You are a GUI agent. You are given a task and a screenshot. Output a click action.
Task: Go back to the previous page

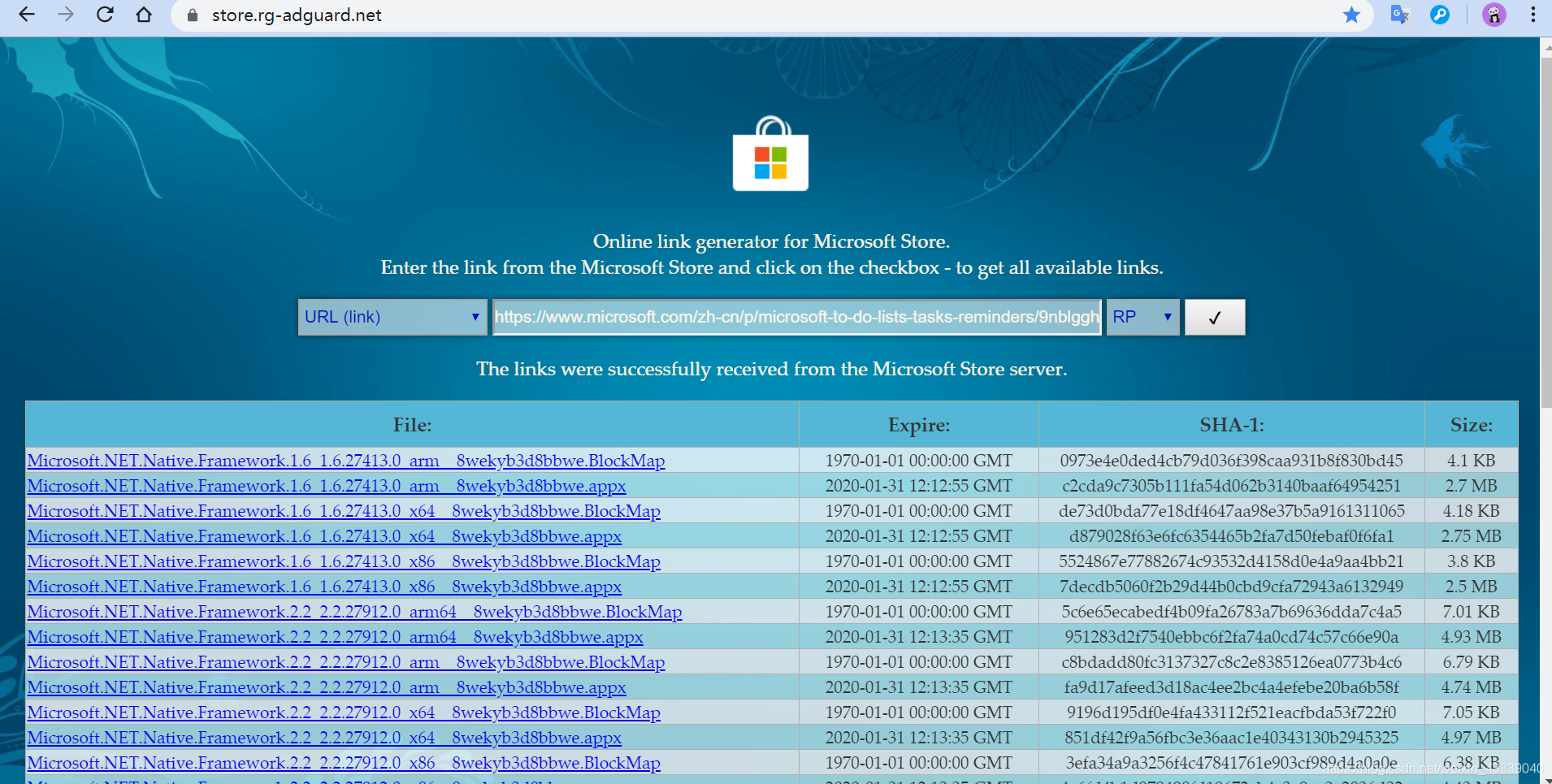point(27,15)
